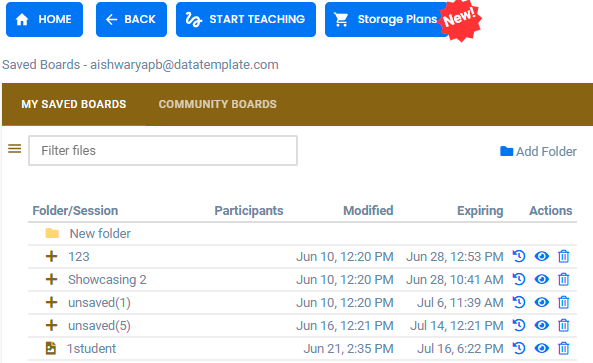Click expiry date Jul 14, 12:21 PM
The width and height of the screenshot is (593, 363).
point(457,326)
